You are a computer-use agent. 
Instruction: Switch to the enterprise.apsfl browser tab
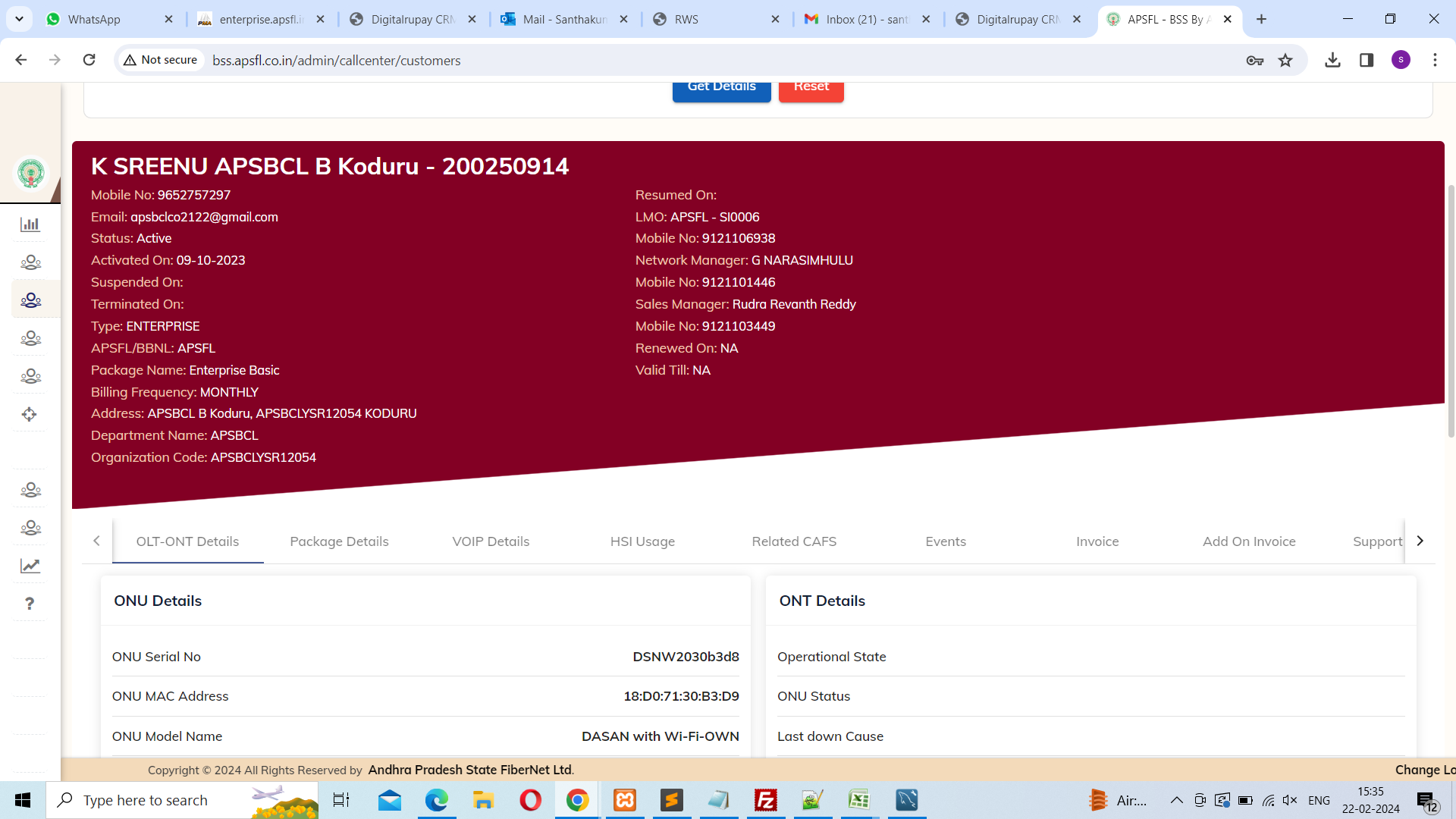tap(260, 19)
